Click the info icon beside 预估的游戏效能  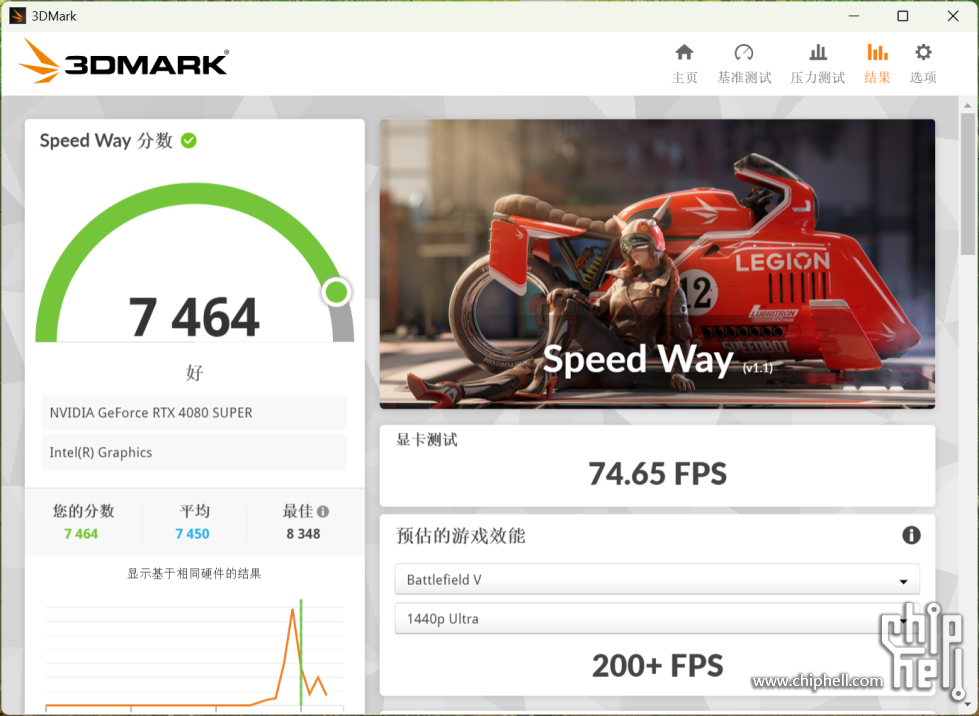[911, 535]
